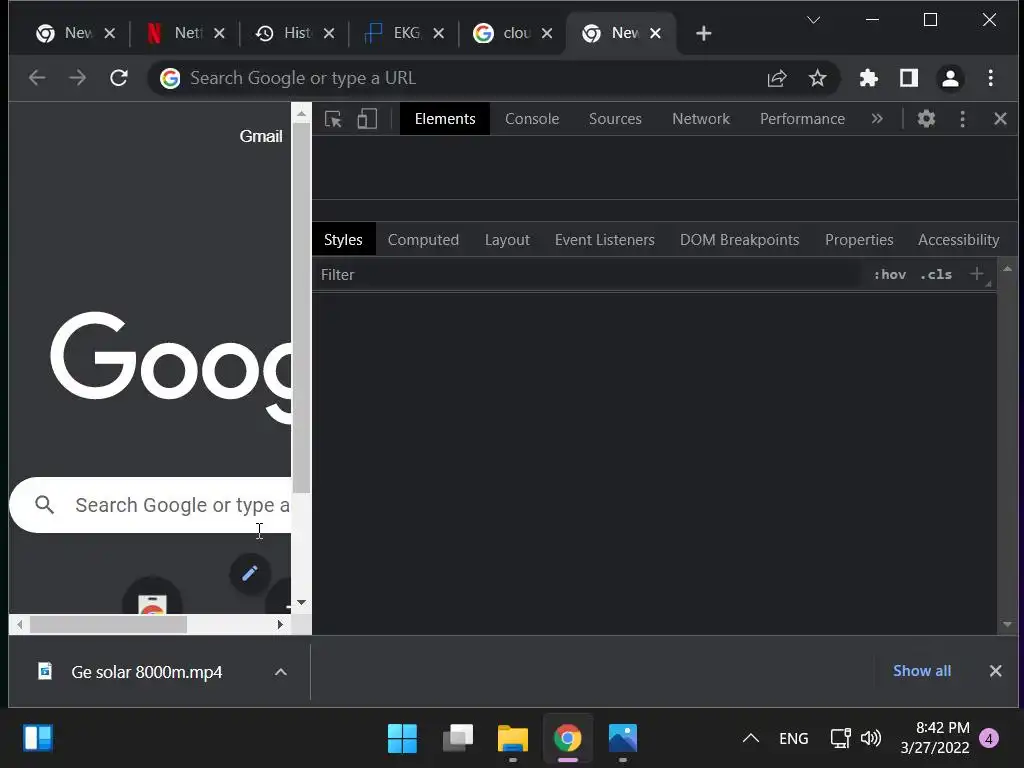Image resolution: width=1024 pixels, height=768 pixels.
Task: Select the Styles sub-tab
Action: 343,240
